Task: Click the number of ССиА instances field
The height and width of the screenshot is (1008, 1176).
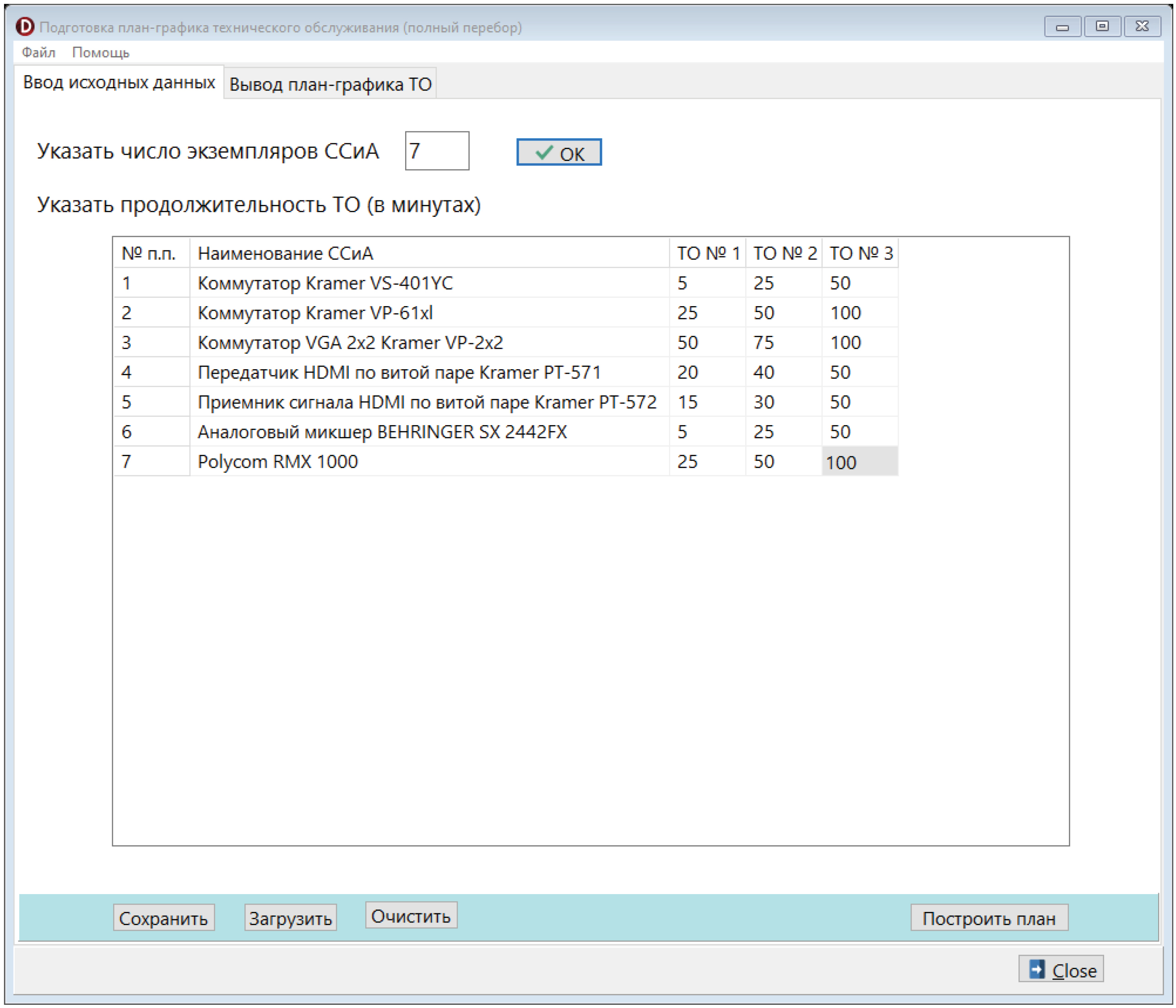Action: tap(436, 151)
